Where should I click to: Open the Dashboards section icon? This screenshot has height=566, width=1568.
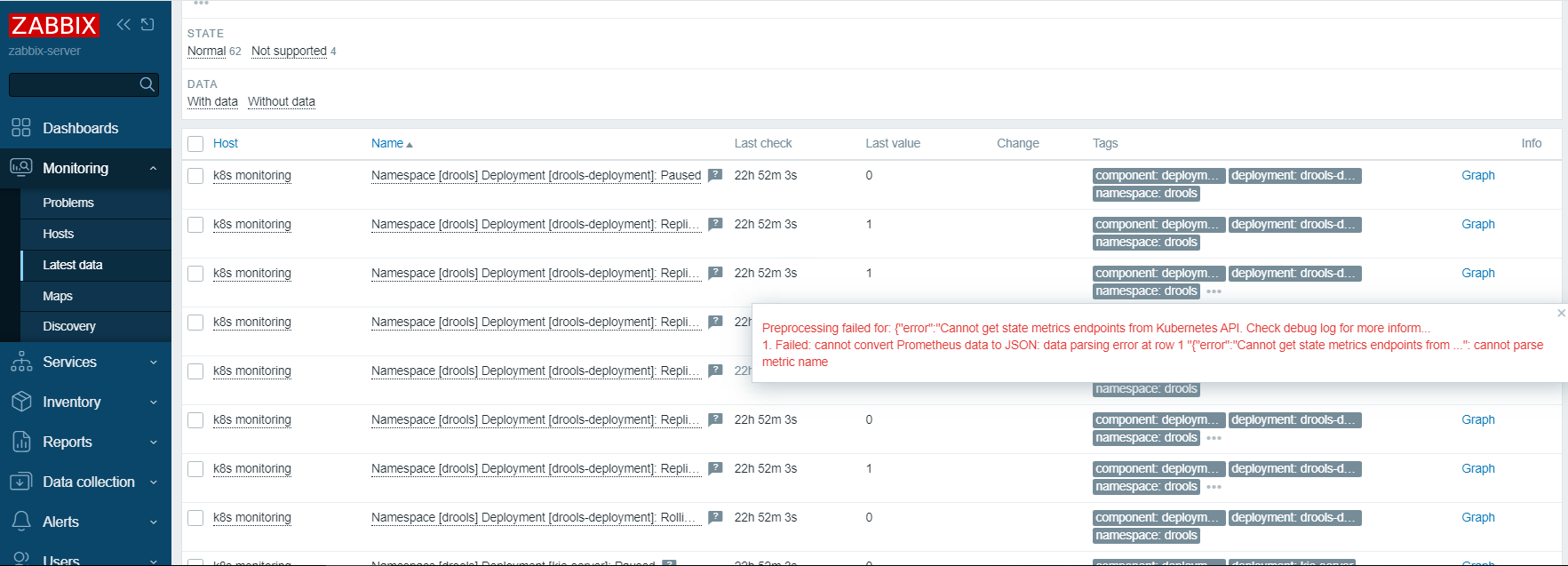click(21, 128)
